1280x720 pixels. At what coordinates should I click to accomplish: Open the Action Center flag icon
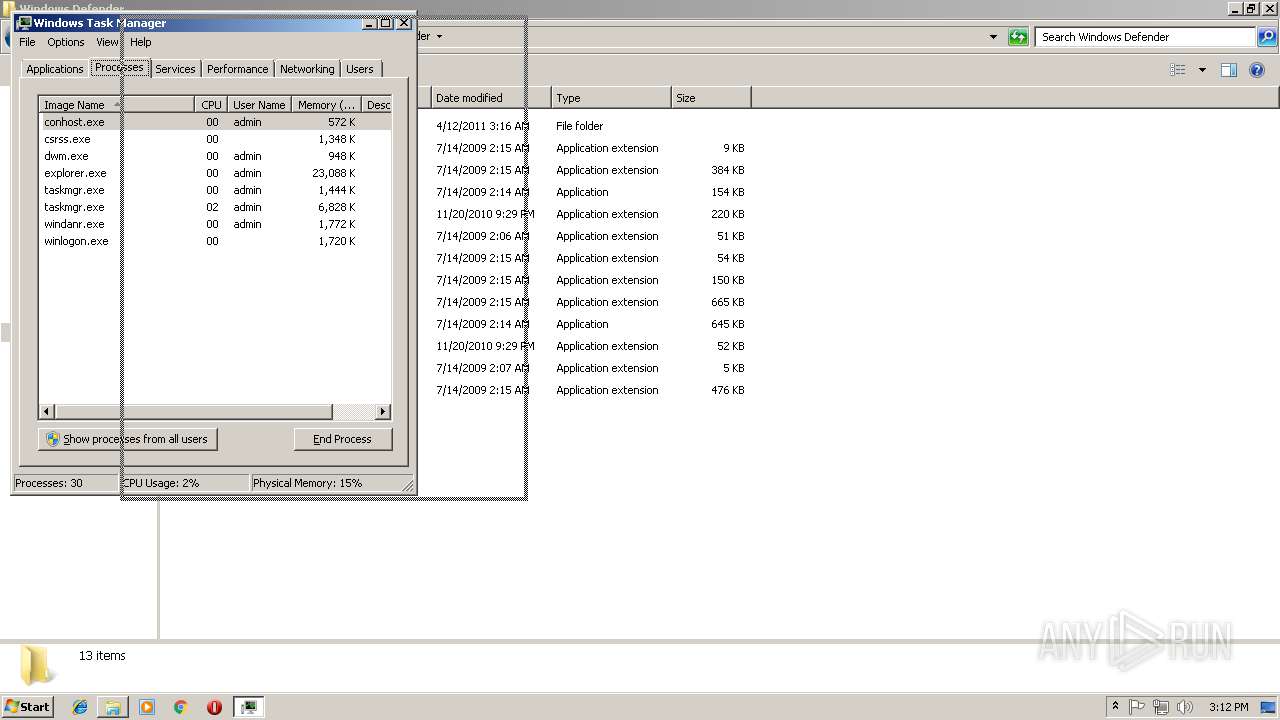click(x=1137, y=707)
